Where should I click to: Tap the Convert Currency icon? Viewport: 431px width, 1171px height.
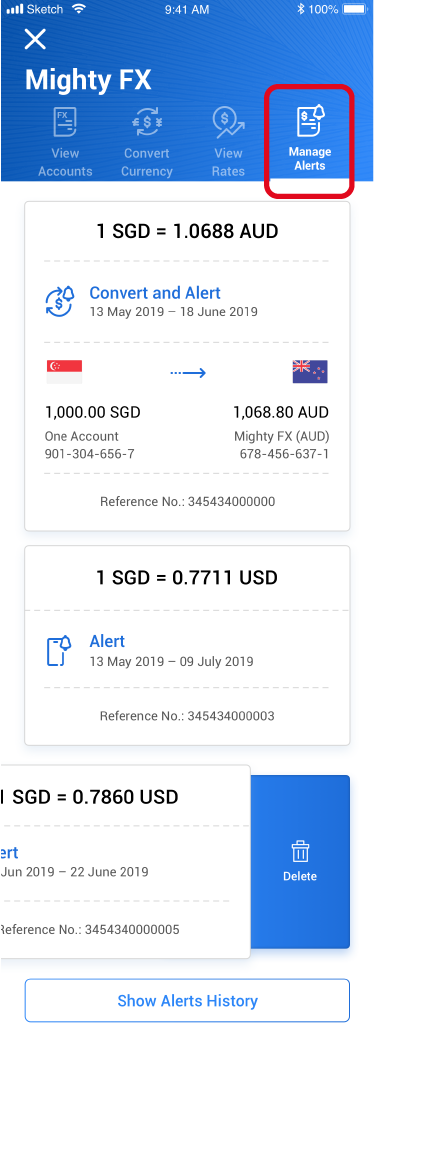tap(147, 122)
